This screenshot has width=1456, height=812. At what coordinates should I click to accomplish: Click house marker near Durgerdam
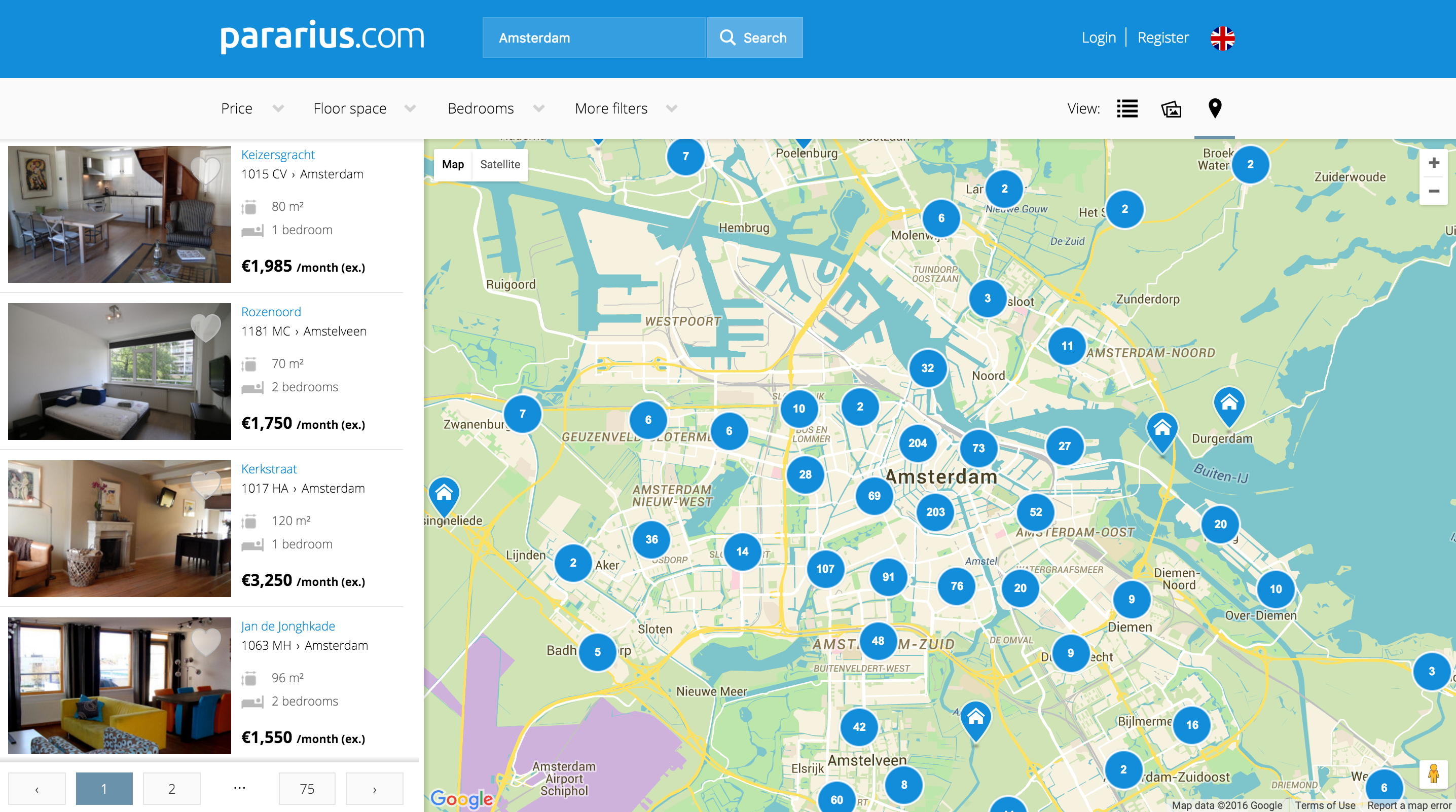(x=1229, y=403)
